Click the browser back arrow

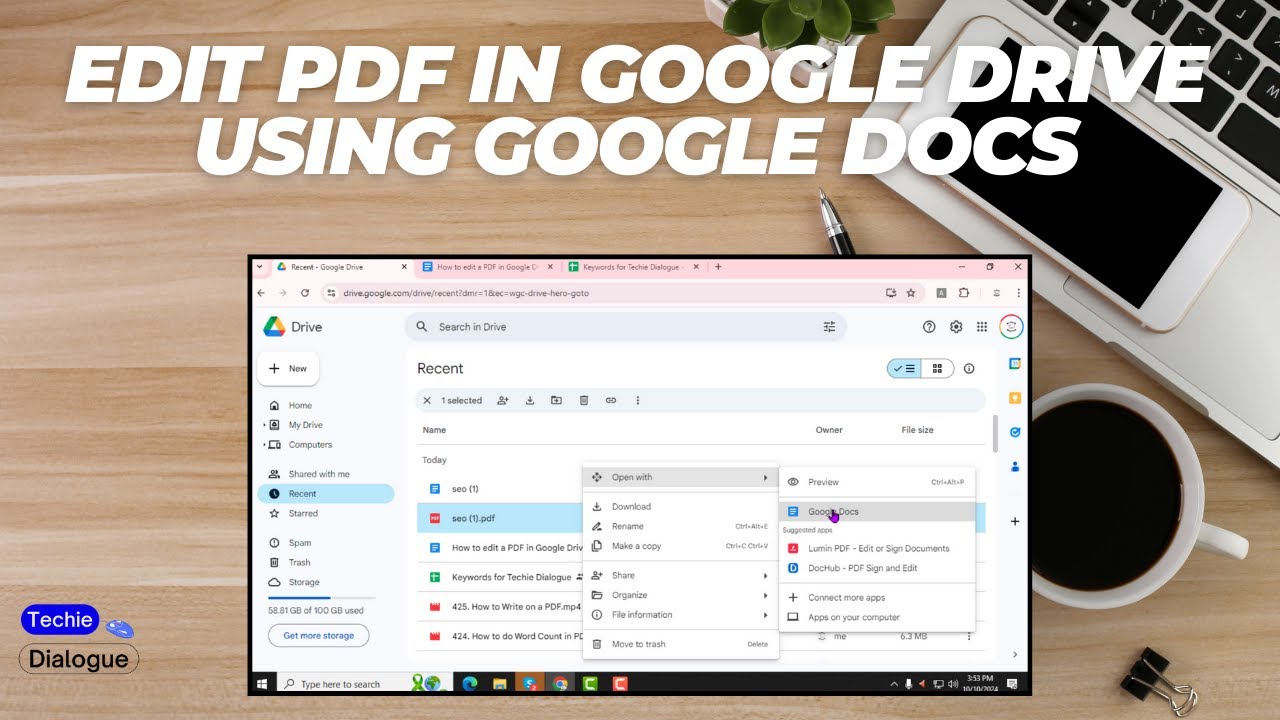(261, 293)
